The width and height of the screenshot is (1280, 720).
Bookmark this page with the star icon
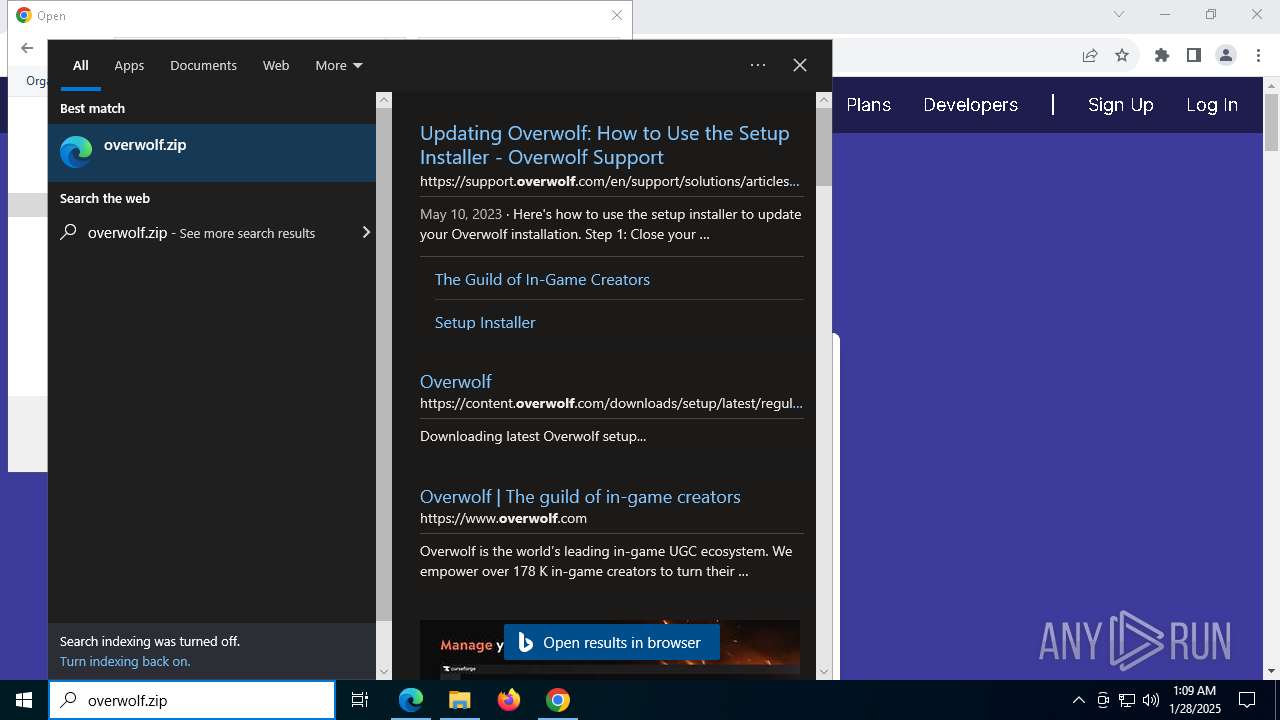[x=1122, y=56]
